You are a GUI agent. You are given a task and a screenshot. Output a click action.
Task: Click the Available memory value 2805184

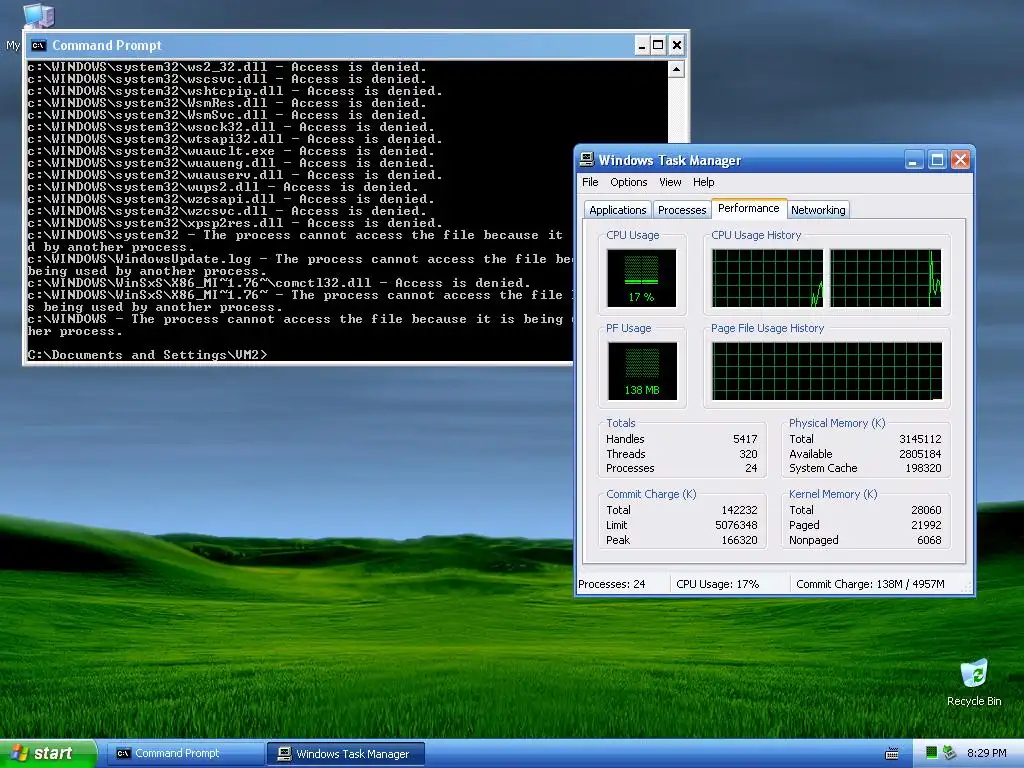(x=920, y=454)
